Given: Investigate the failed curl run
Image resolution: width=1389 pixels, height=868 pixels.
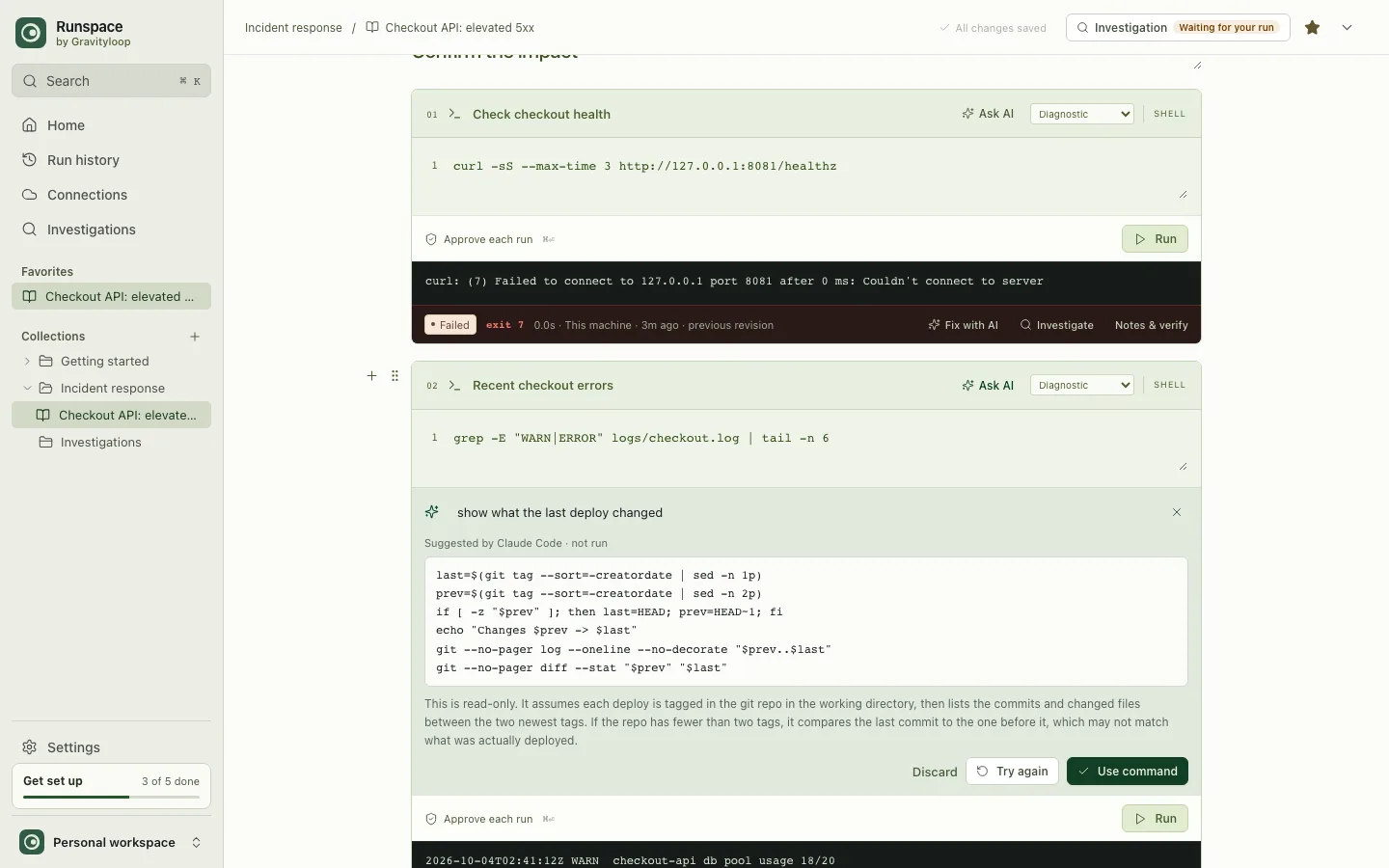Looking at the screenshot, I should (x=1056, y=325).
